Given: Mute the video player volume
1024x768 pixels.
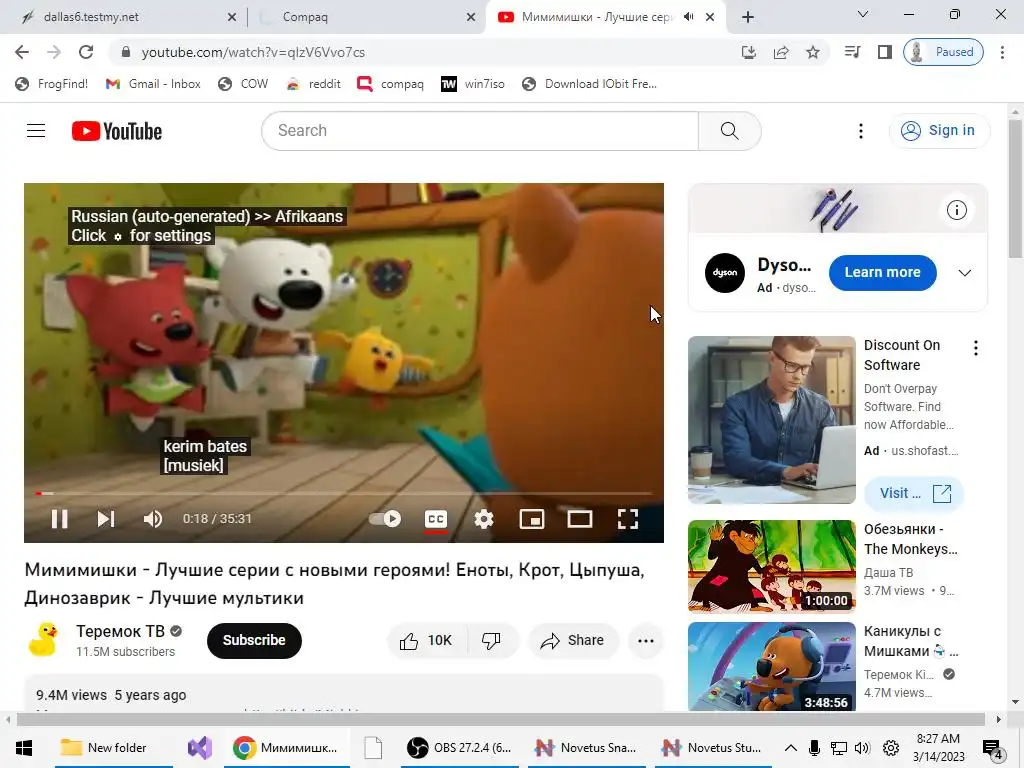Looking at the screenshot, I should point(153,519).
